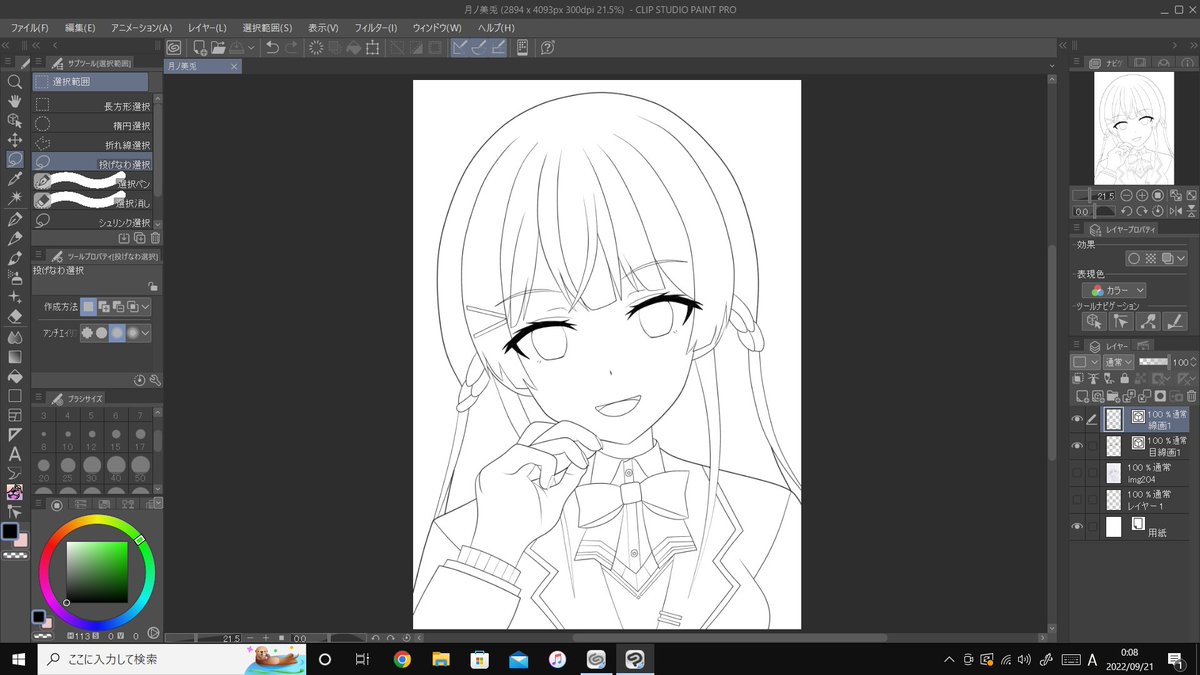Screen dimensions: 1200x675
Task: Toggle snap to ruler in the command bar
Action: (460, 47)
